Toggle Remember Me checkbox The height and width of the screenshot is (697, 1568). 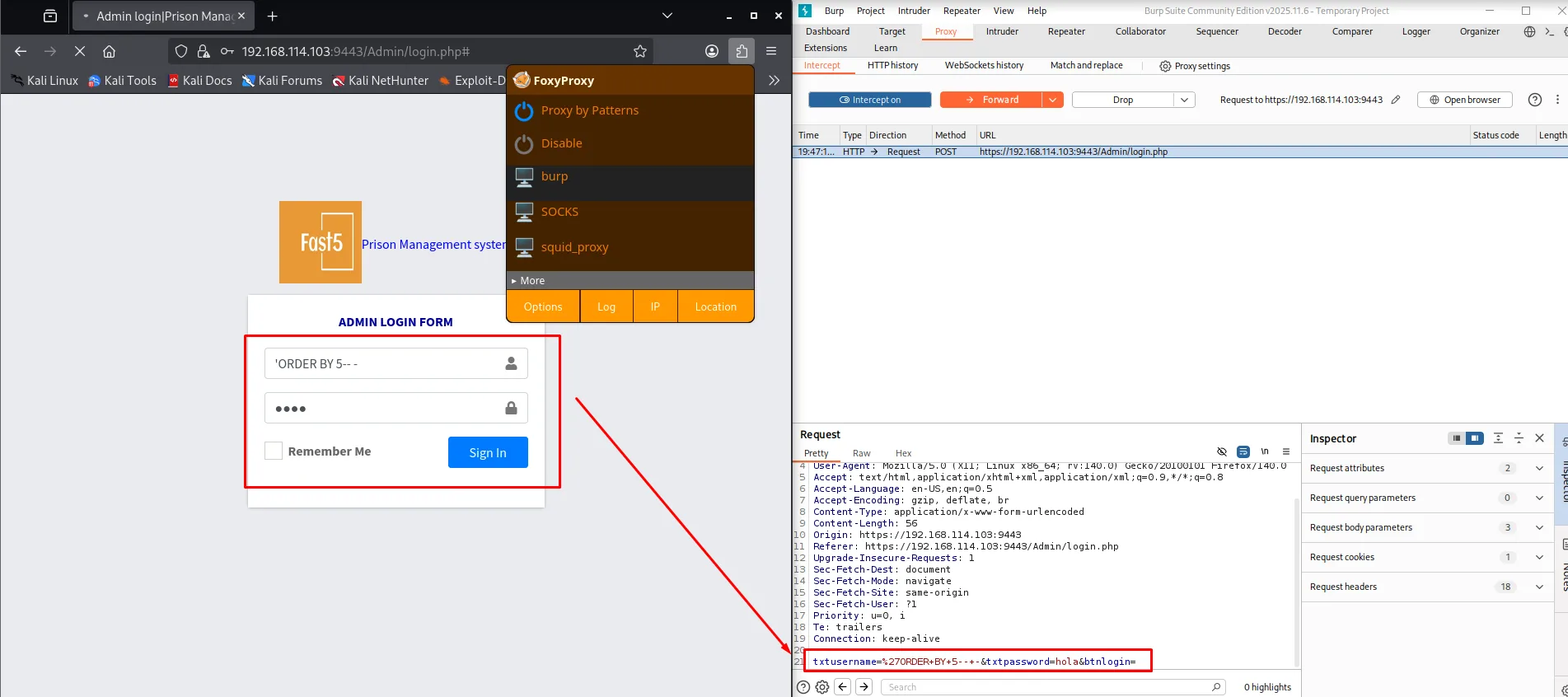[x=274, y=451]
